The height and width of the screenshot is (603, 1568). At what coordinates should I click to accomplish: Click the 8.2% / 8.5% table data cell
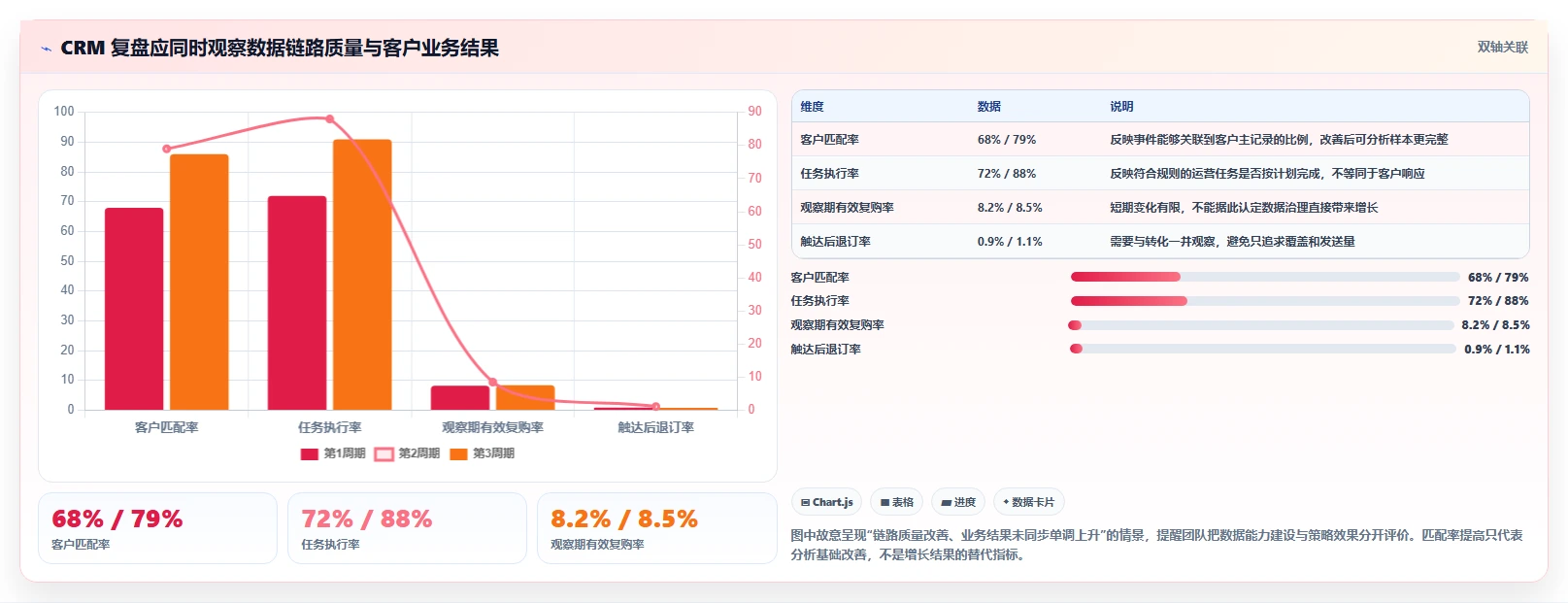(x=1010, y=208)
